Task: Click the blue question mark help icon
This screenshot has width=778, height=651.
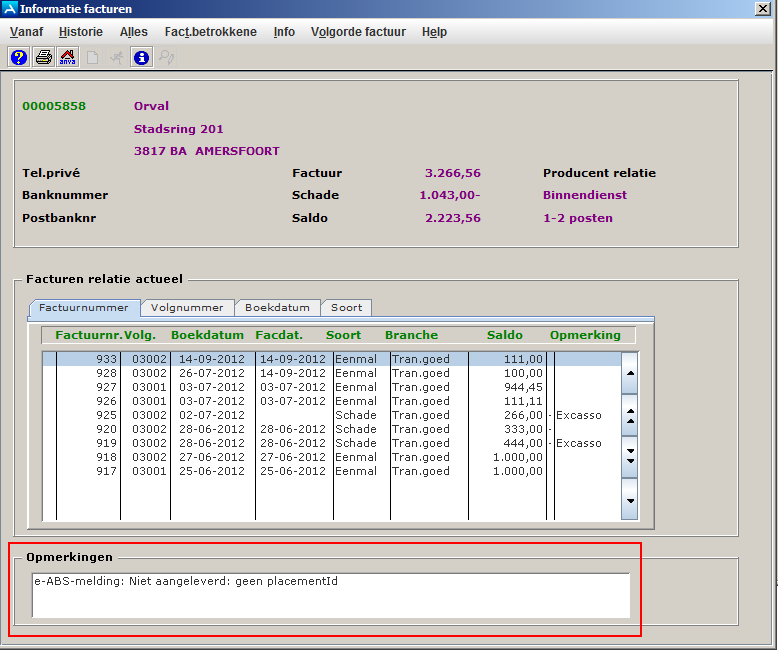Action: click(x=19, y=58)
